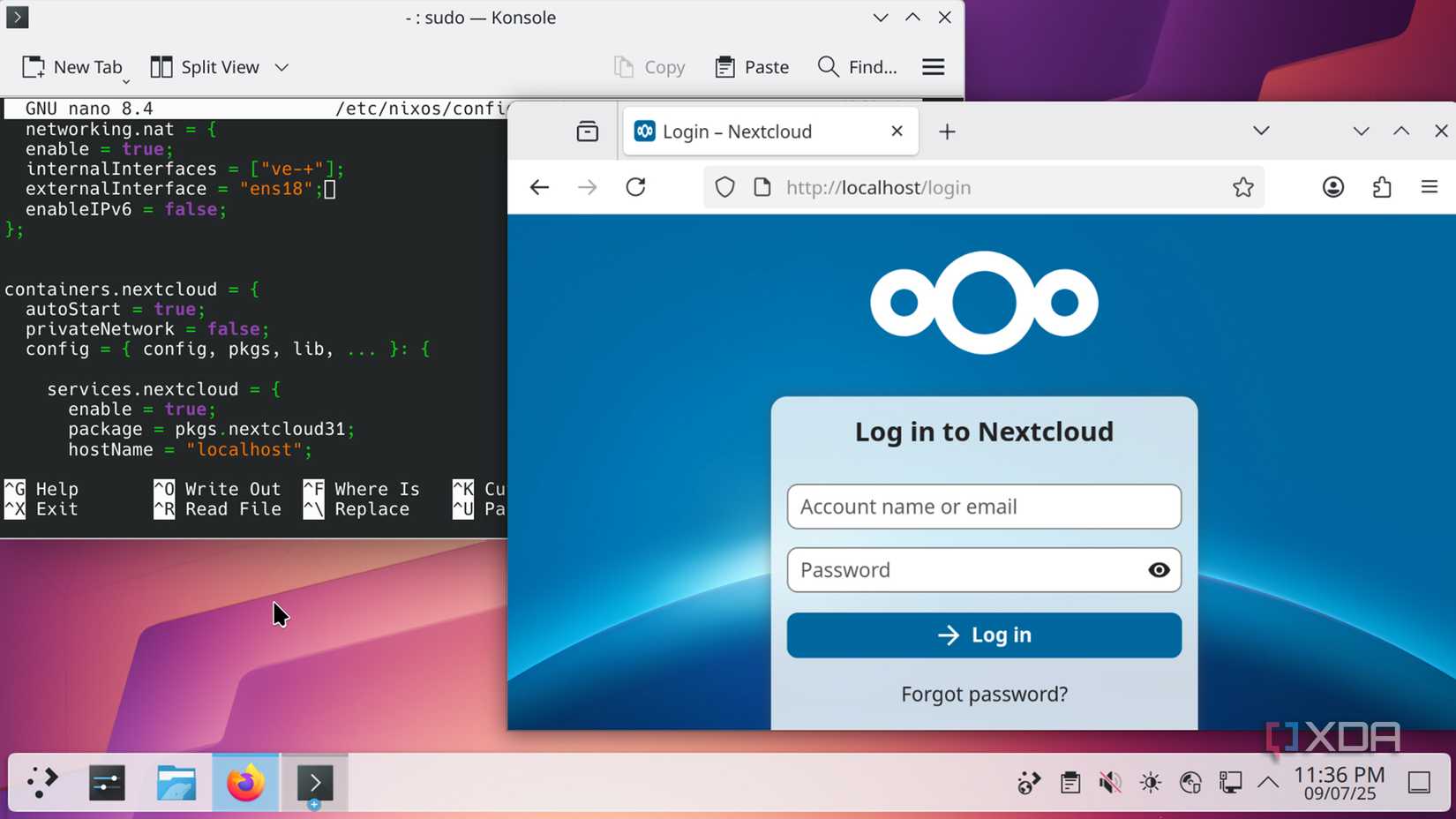Switch to Konsole in taskbar
1456x819 pixels.
pos(315,783)
